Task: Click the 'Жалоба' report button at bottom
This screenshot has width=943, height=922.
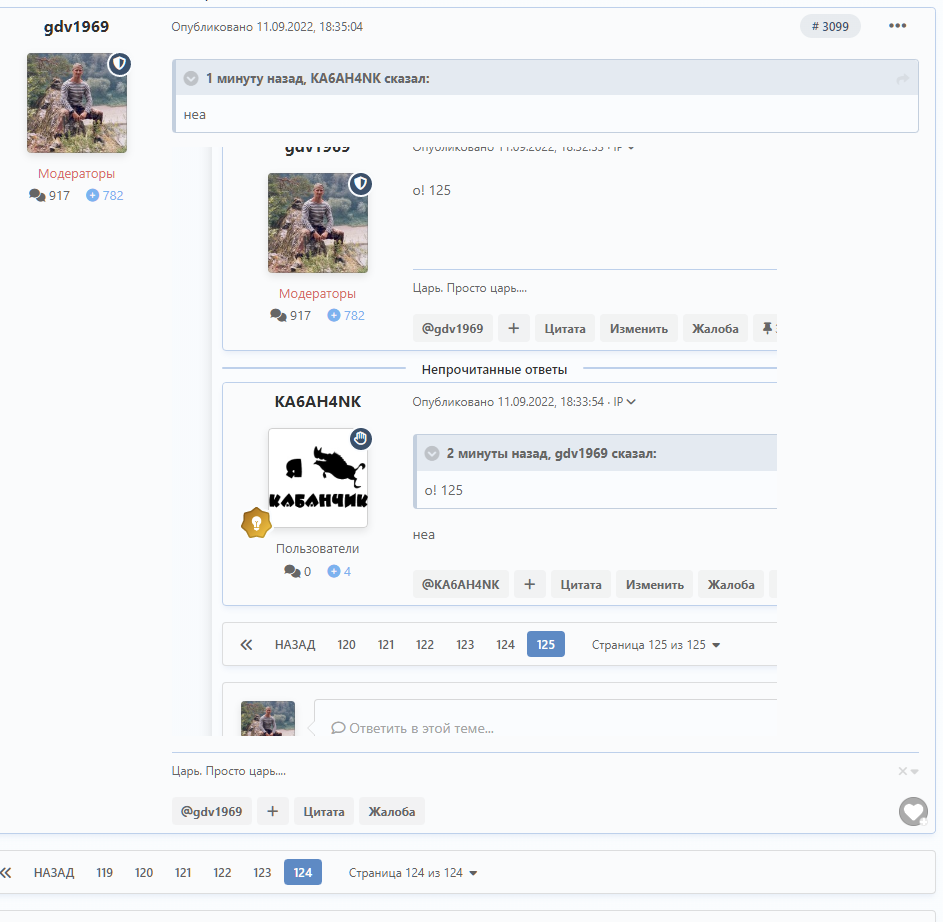Action: [x=392, y=811]
